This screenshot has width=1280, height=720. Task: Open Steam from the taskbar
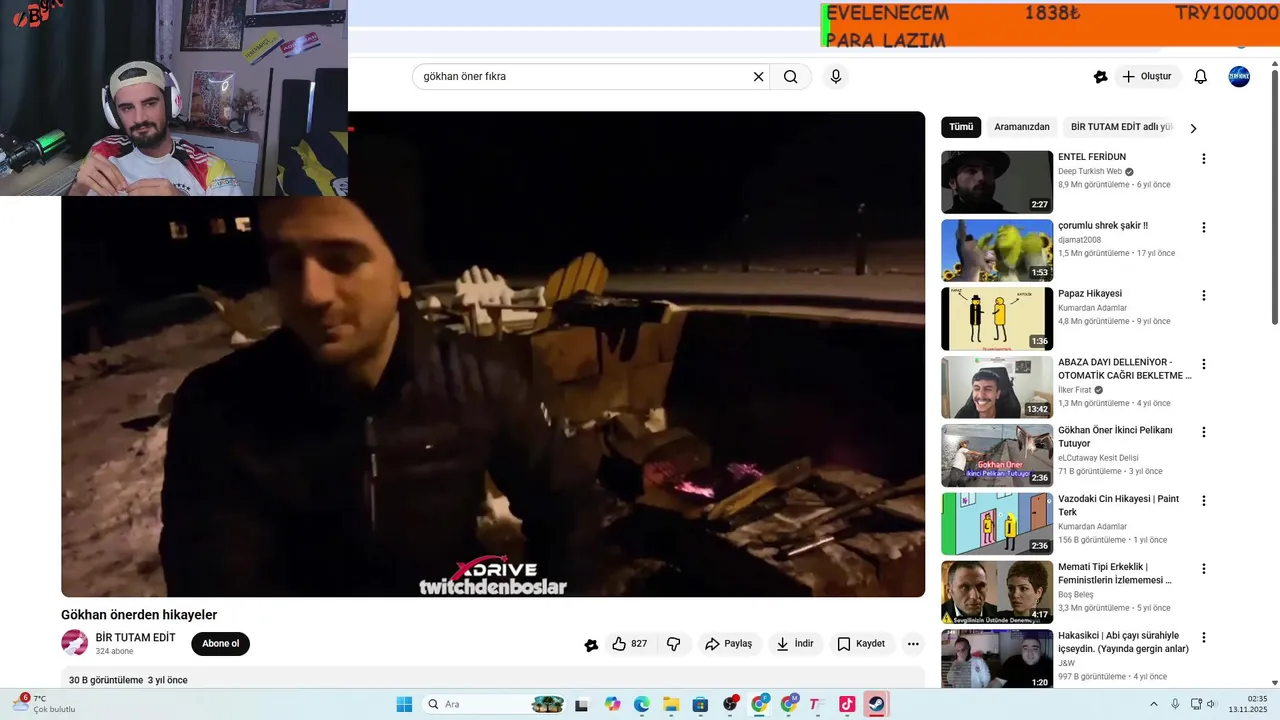point(876,704)
